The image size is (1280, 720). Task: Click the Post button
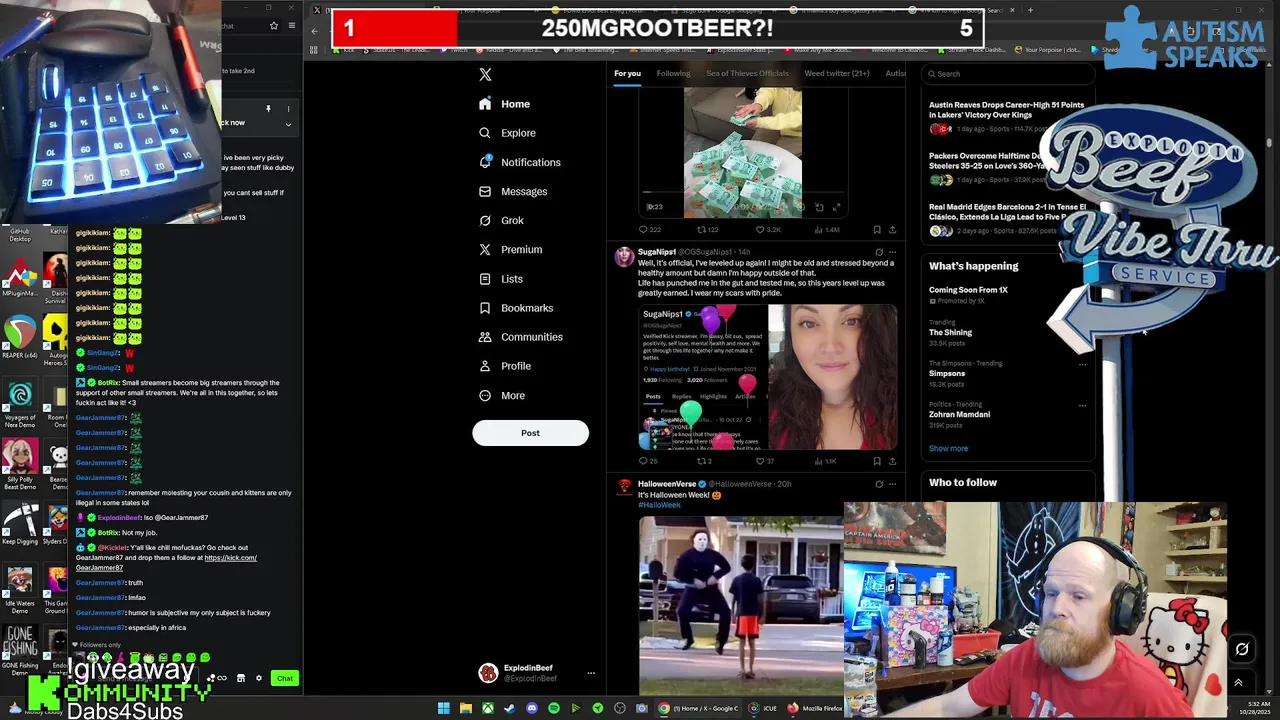tap(530, 433)
